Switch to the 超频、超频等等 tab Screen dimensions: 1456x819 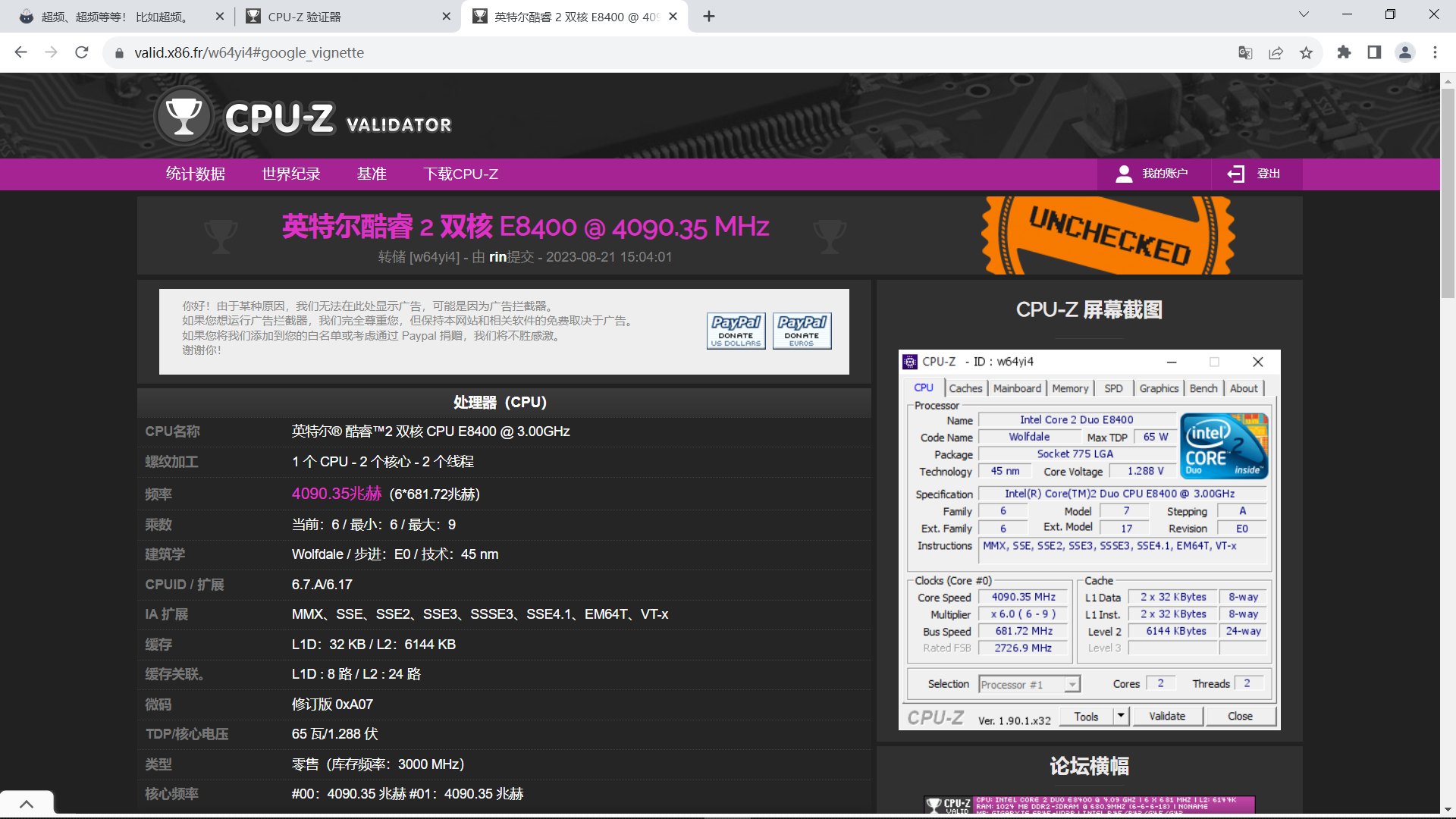click(x=121, y=17)
